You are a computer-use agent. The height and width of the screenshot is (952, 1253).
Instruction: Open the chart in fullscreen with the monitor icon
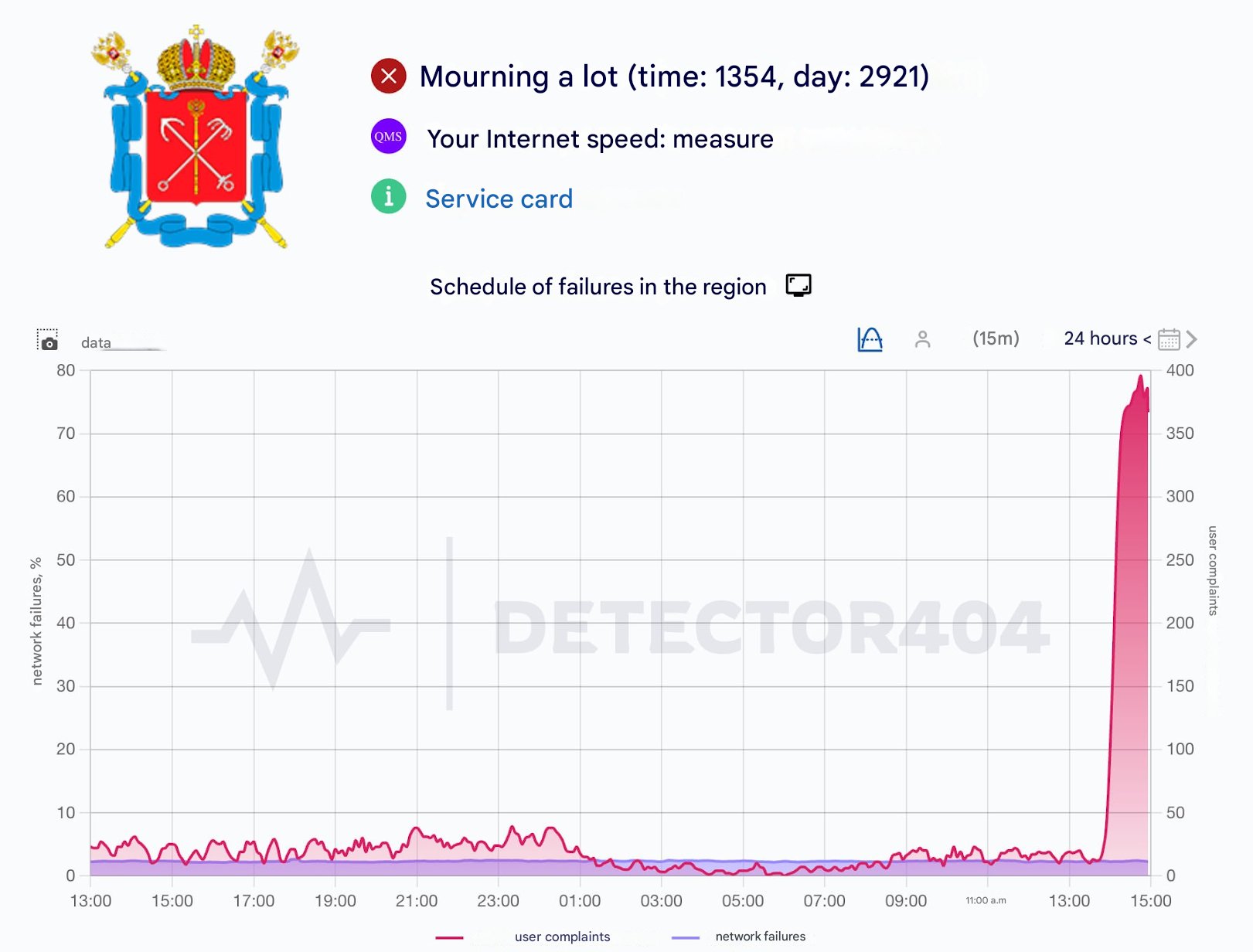798,285
